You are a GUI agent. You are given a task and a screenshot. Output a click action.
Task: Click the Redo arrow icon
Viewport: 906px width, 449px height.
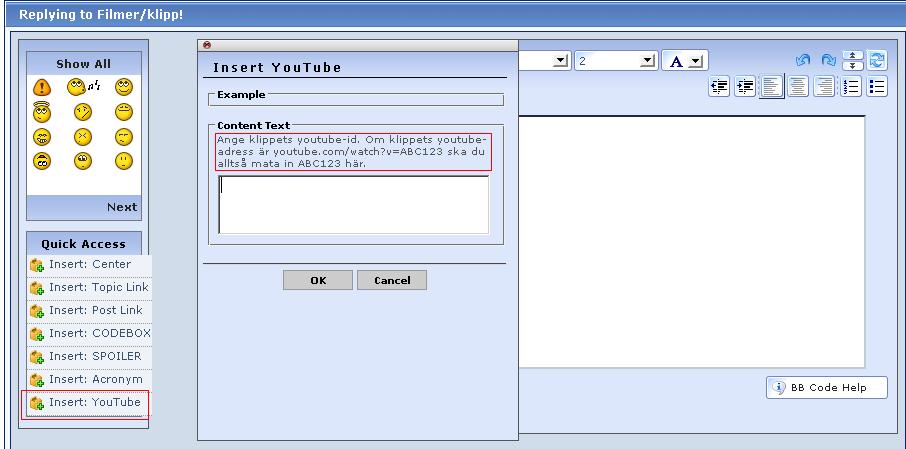point(829,60)
